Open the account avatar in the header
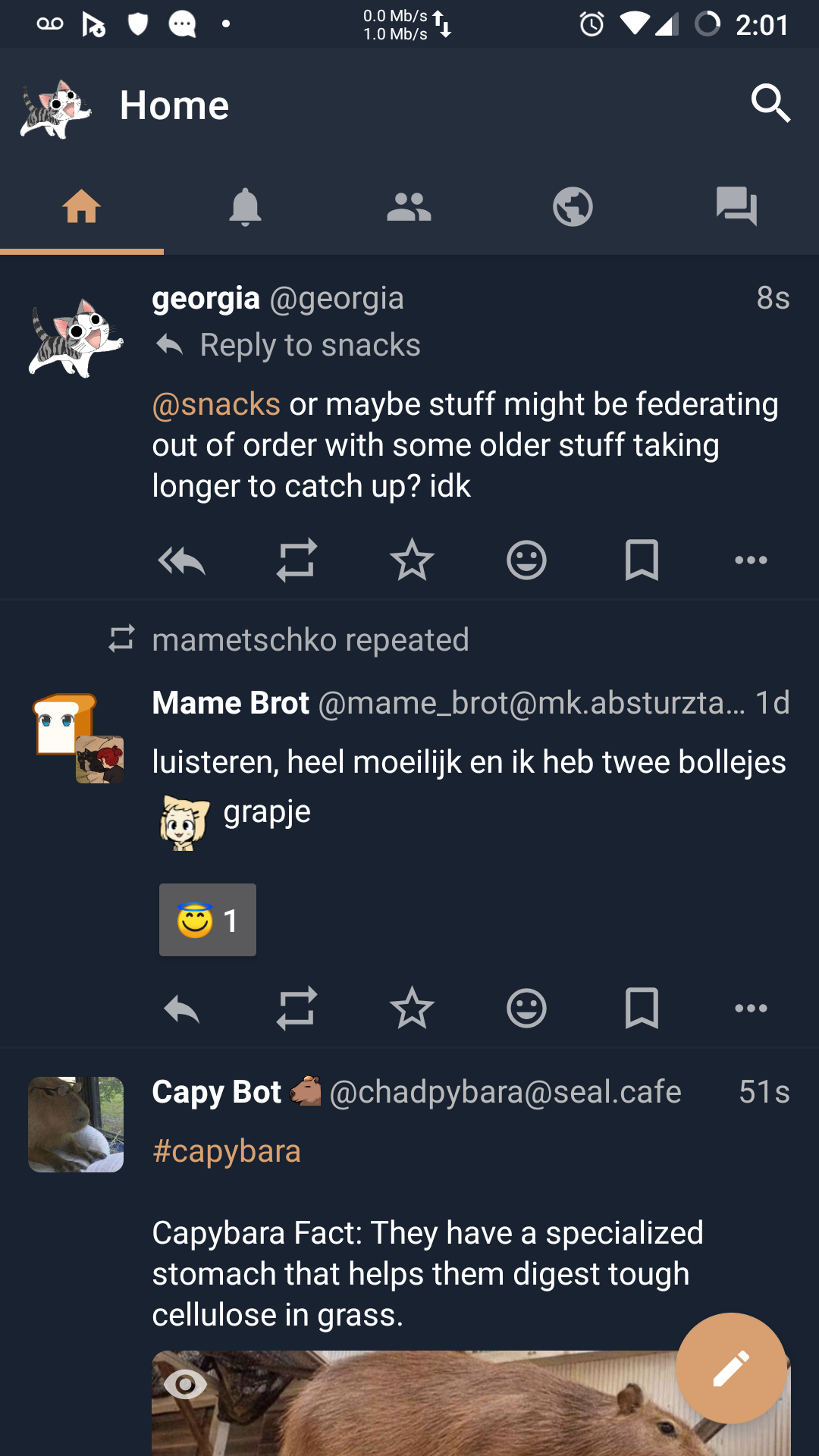Screen dimensions: 819x1456 (56, 108)
